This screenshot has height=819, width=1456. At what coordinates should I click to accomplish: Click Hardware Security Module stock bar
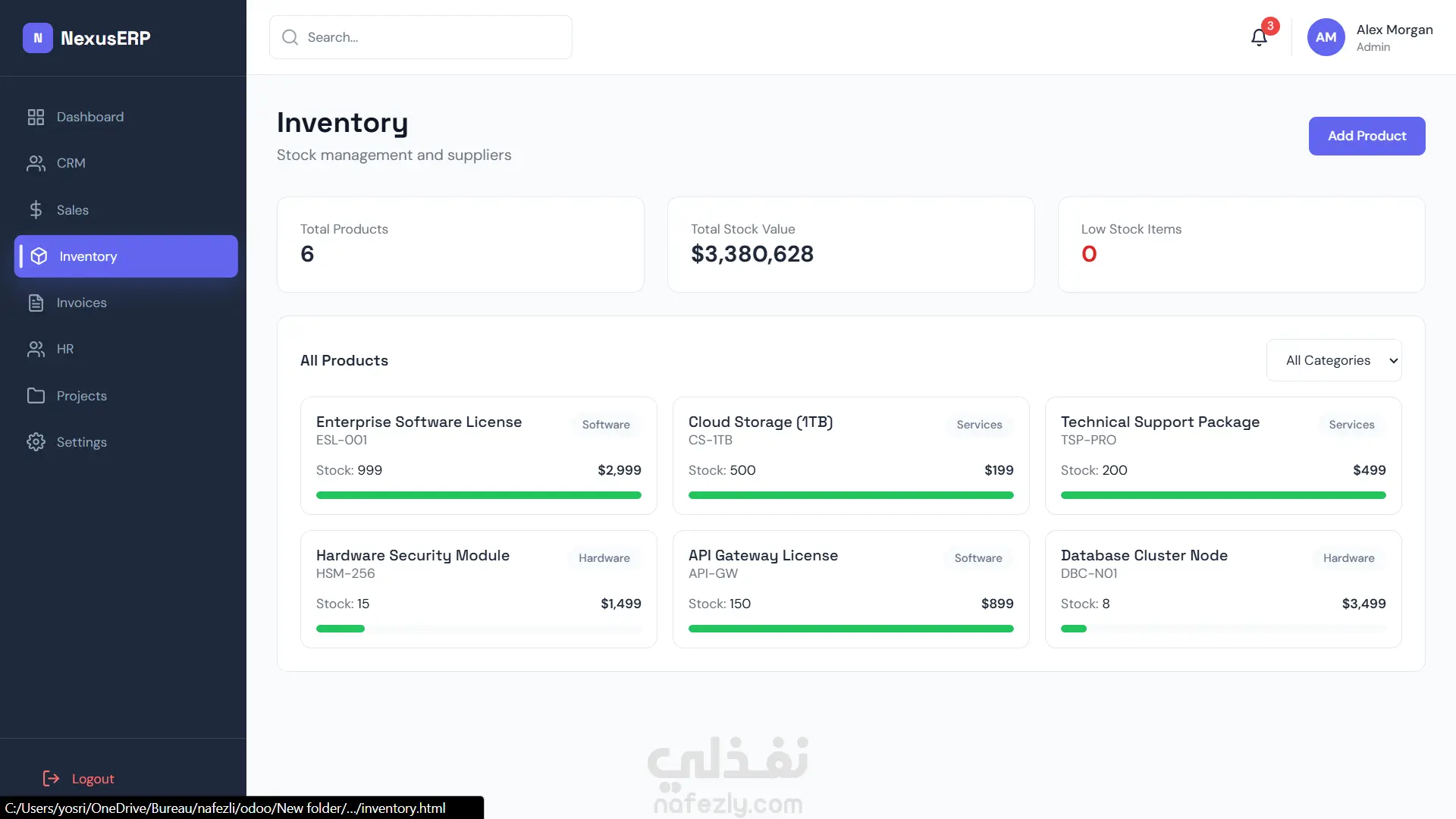click(479, 629)
